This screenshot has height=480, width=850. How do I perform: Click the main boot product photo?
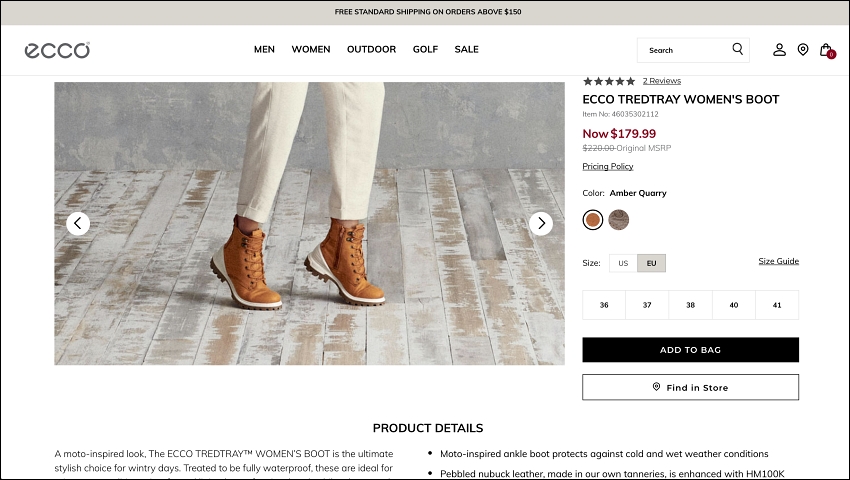point(309,223)
